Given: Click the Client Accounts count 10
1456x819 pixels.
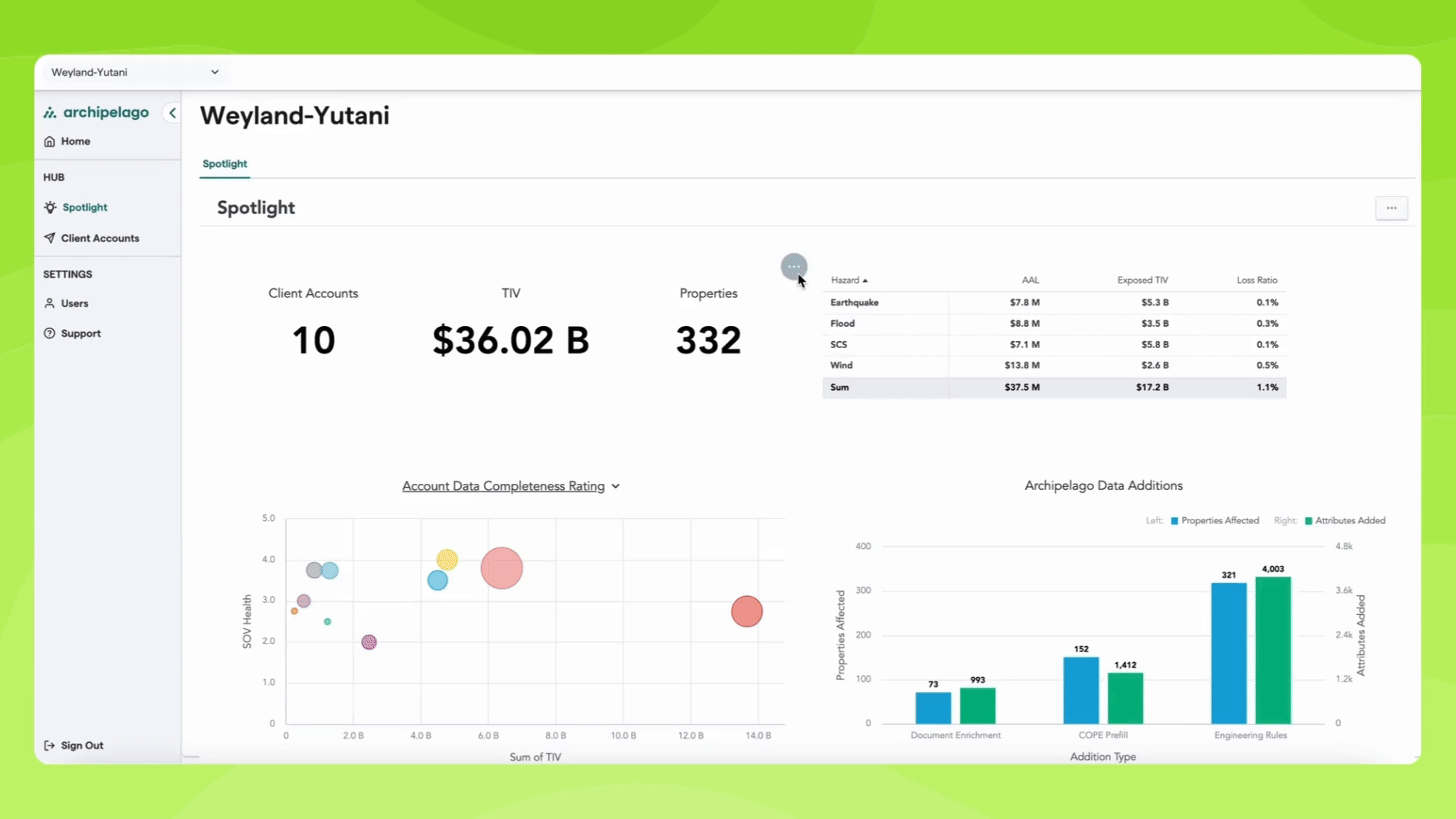Looking at the screenshot, I should (313, 340).
